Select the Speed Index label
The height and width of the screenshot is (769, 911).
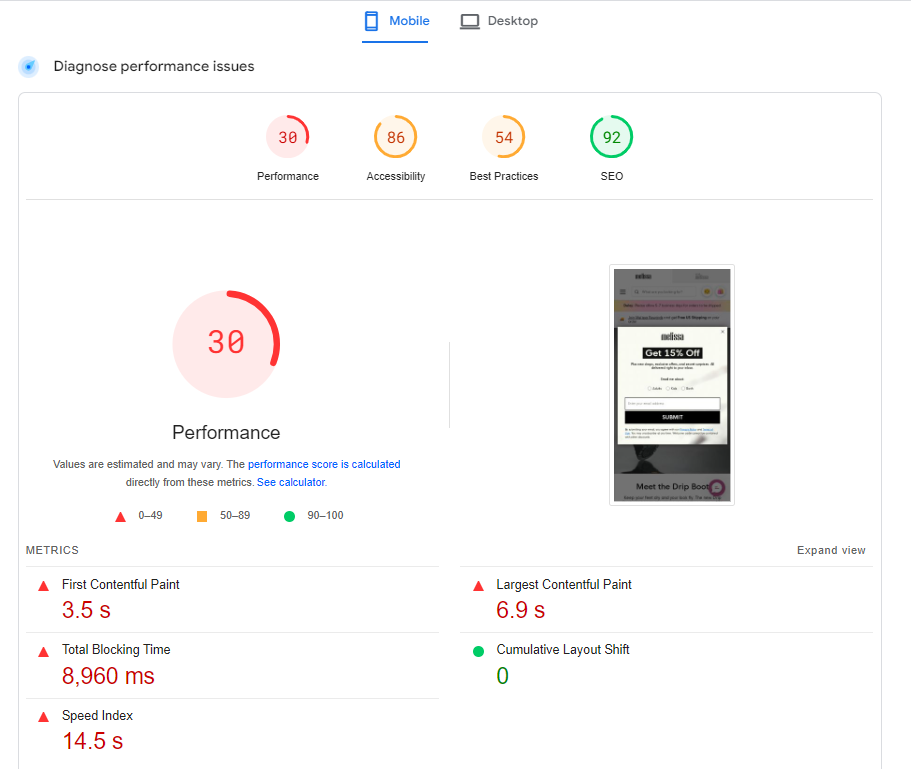coord(97,716)
